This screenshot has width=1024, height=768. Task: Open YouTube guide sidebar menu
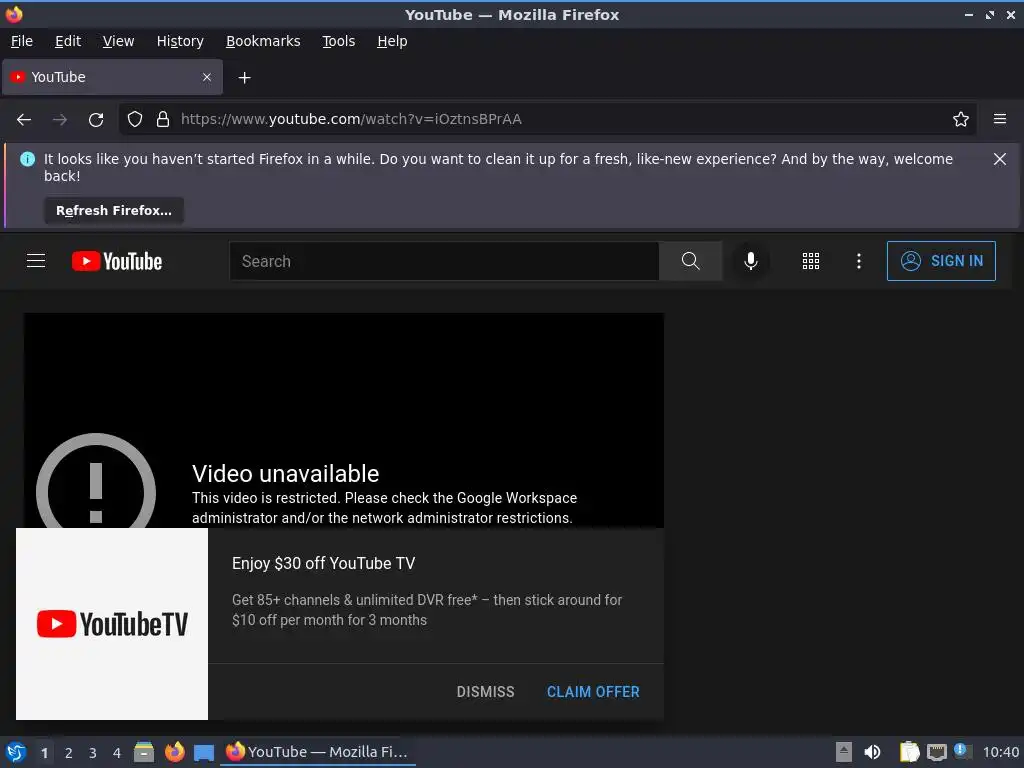coord(36,261)
